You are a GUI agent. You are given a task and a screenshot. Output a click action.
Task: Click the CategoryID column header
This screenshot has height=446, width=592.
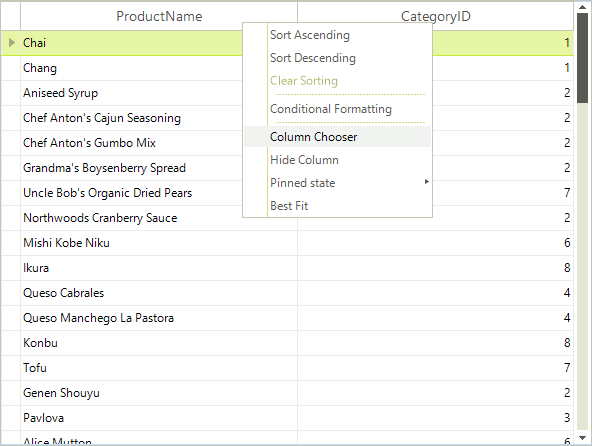click(435, 16)
